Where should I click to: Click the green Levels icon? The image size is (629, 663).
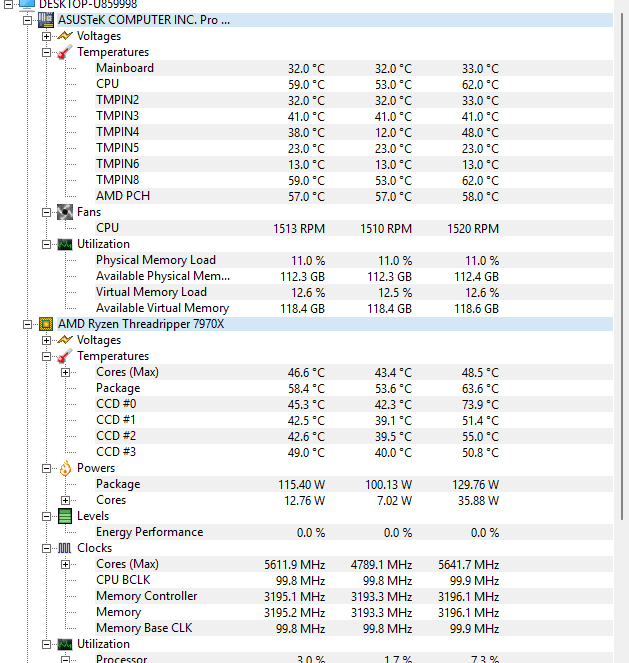pyautogui.click(x=65, y=516)
